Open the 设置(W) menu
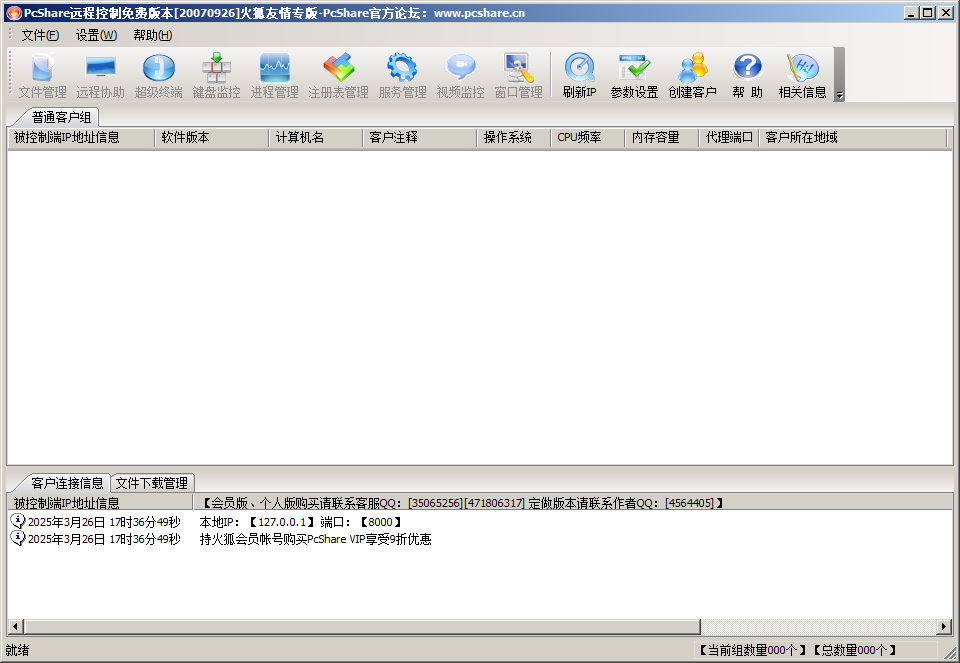The height and width of the screenshot is (663, 960). [96, 35]
